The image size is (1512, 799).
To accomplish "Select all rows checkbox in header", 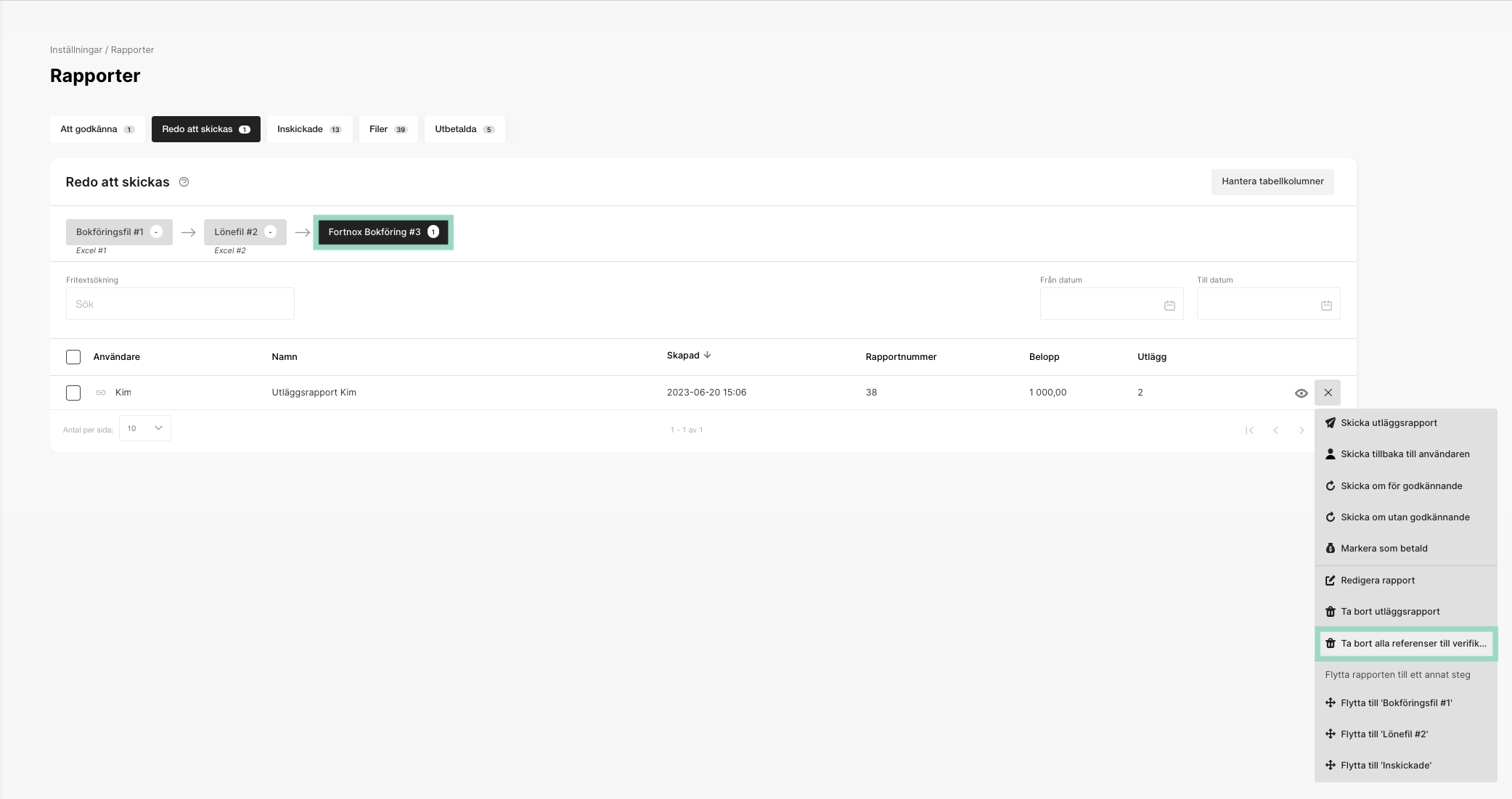I will click(73, 357).
